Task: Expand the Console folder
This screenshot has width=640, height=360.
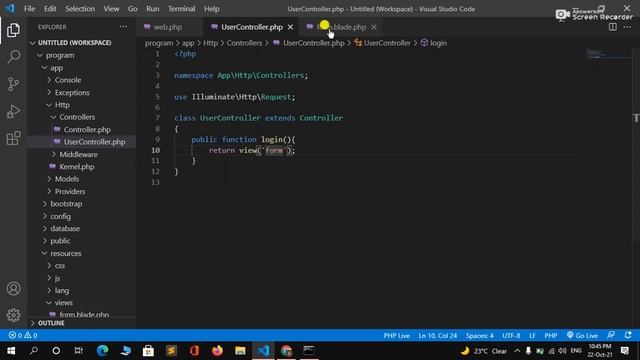Action: coord(68,80)
